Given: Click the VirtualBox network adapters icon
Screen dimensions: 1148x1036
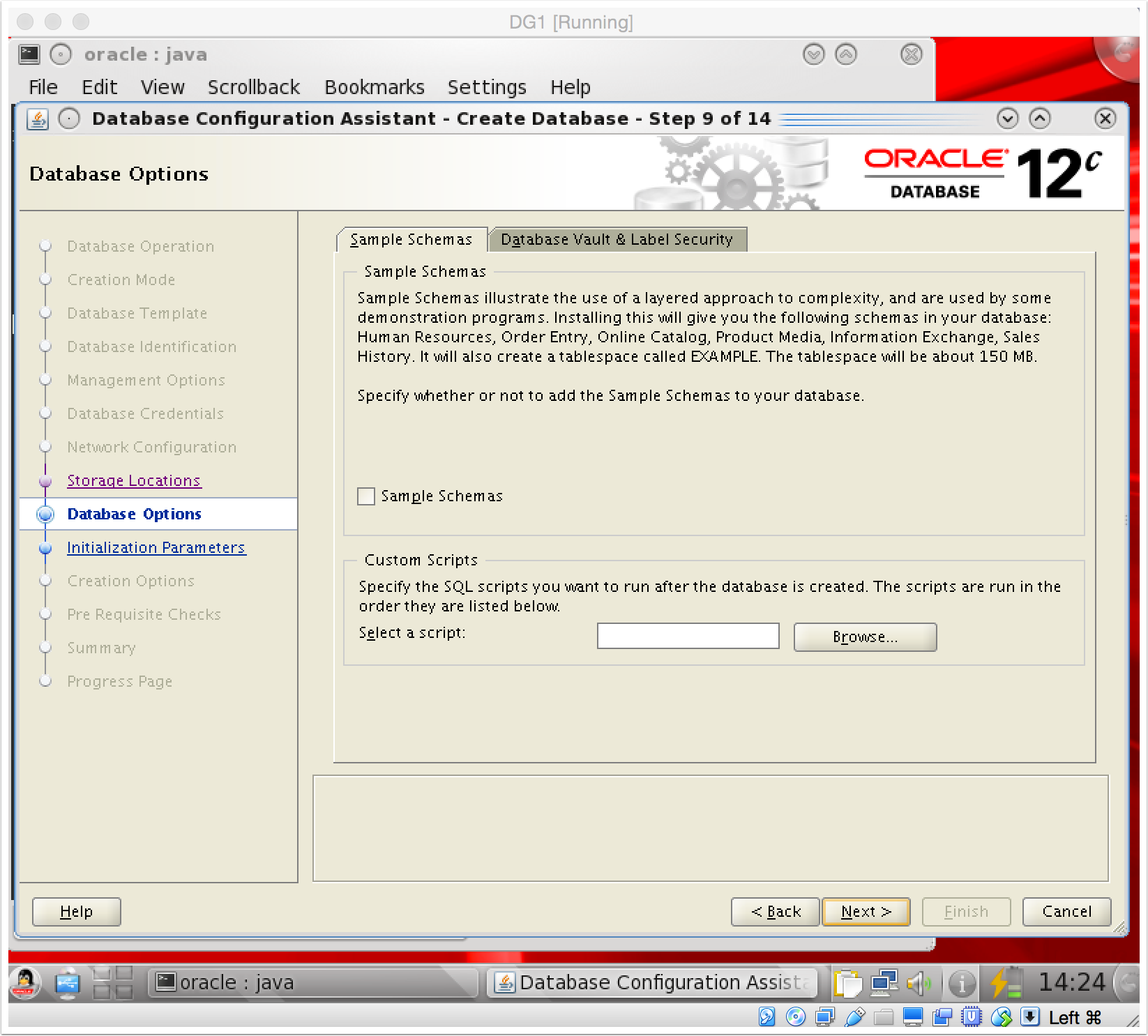Looking at the screenshot, I should pyautogui.click(x=942, y=1017).
